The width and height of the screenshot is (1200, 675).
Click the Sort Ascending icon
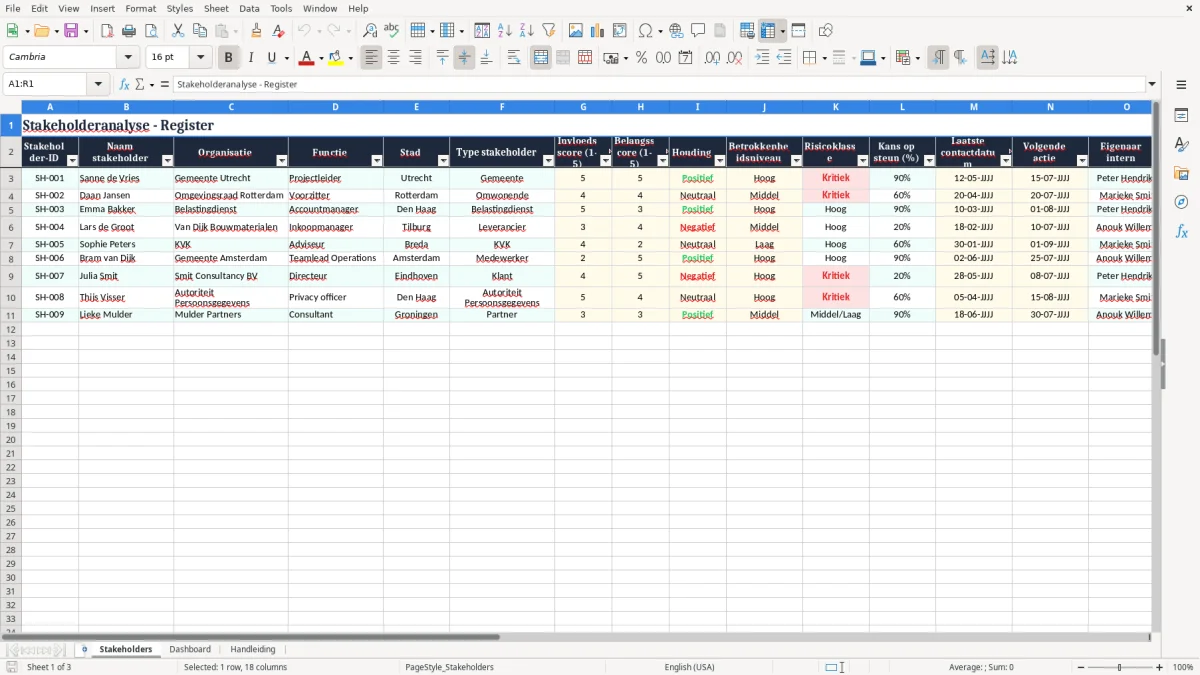pos(505,31)
